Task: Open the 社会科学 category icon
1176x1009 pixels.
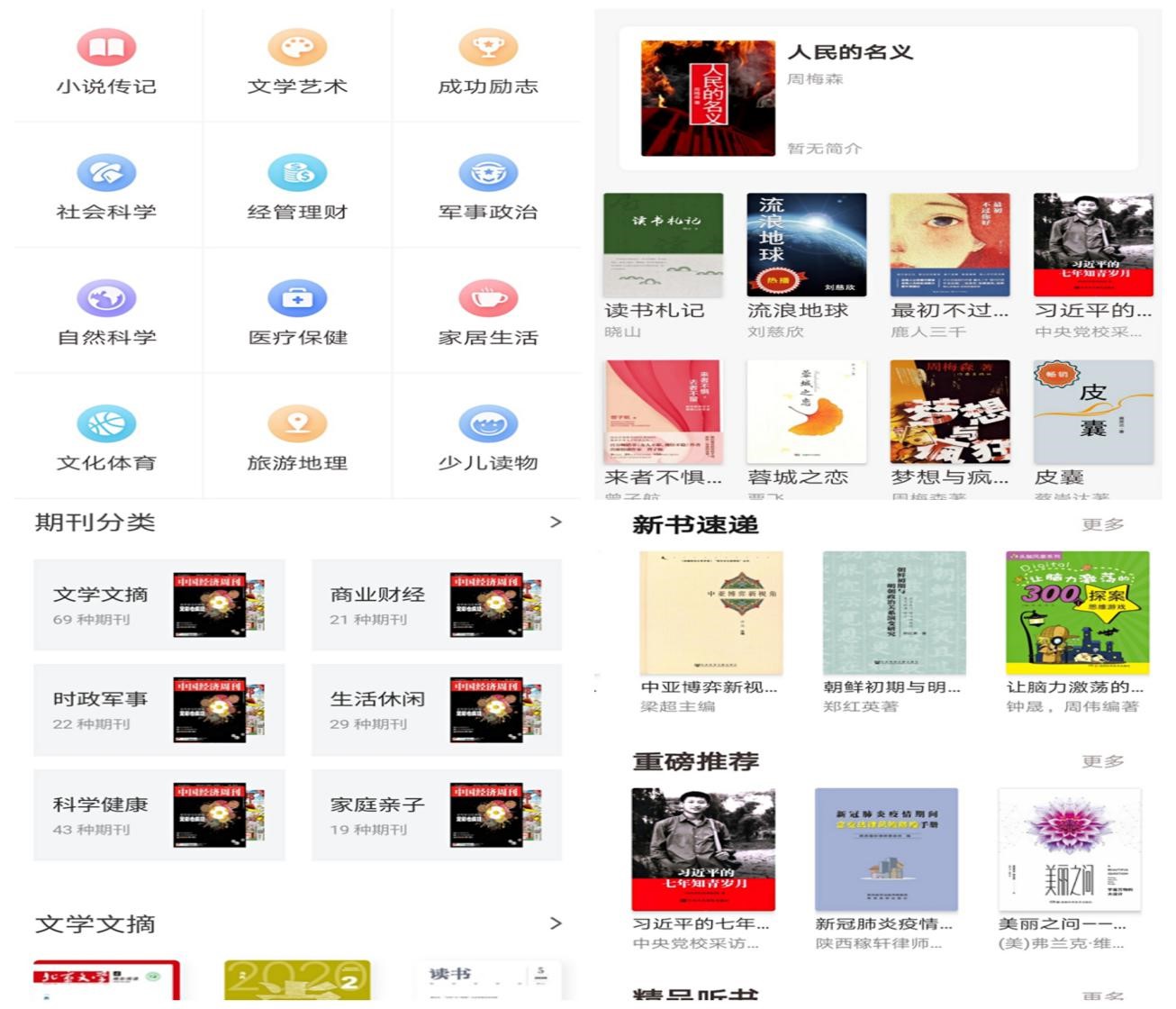Action: (106, 173)
